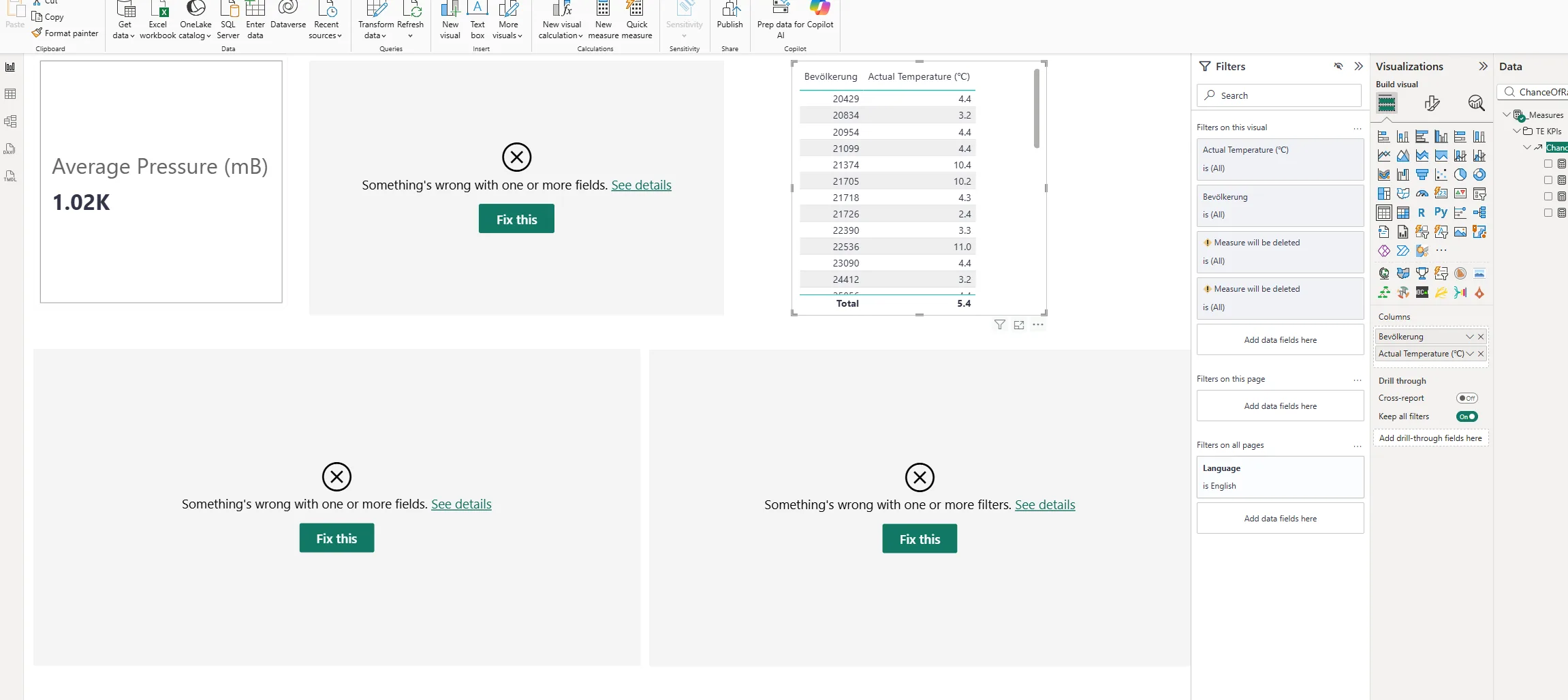Open Excel workbook data source
This screenshot has height=700, width=1568.
(158, 20)
